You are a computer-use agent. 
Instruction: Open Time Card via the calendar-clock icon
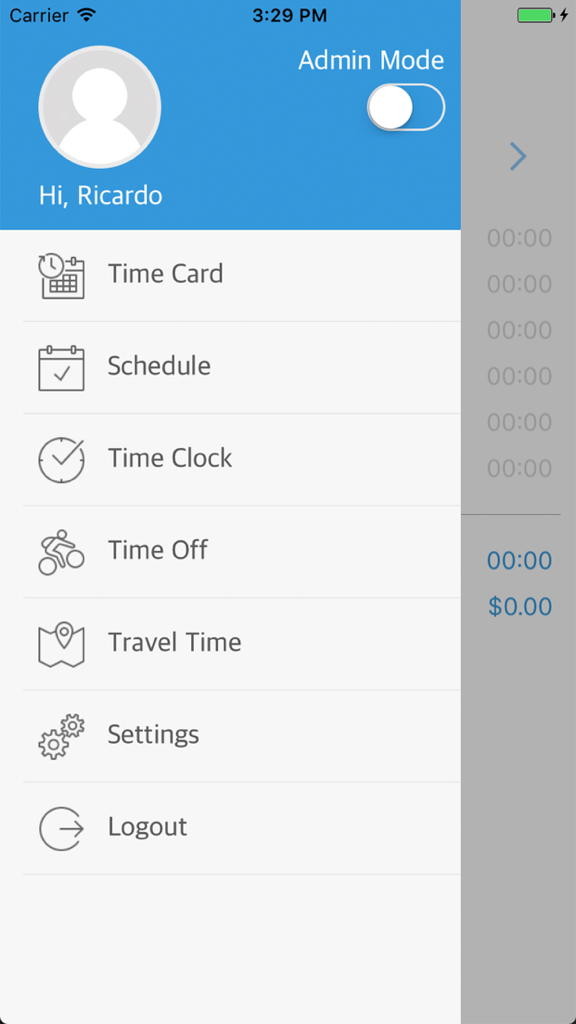(61, 273)
